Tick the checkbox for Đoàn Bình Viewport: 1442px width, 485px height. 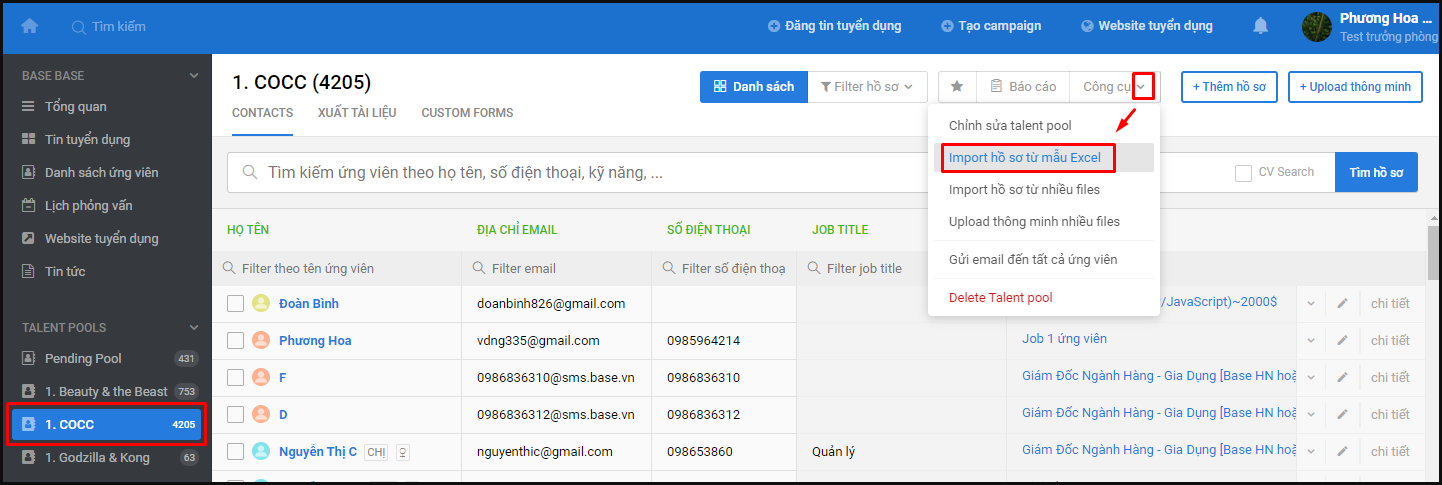click(236, 304)
